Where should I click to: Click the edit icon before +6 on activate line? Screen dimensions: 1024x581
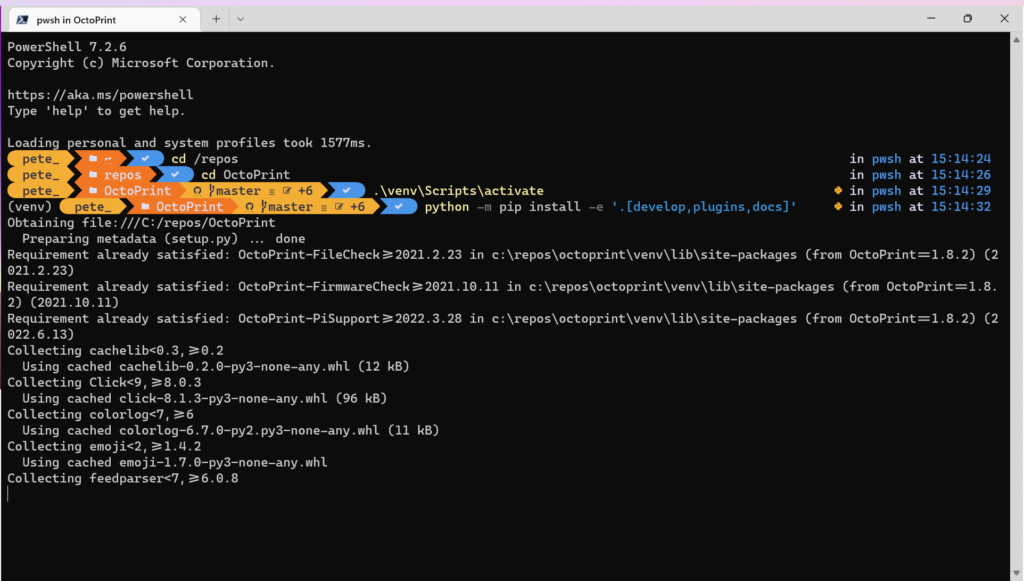(x=287, y=191)
